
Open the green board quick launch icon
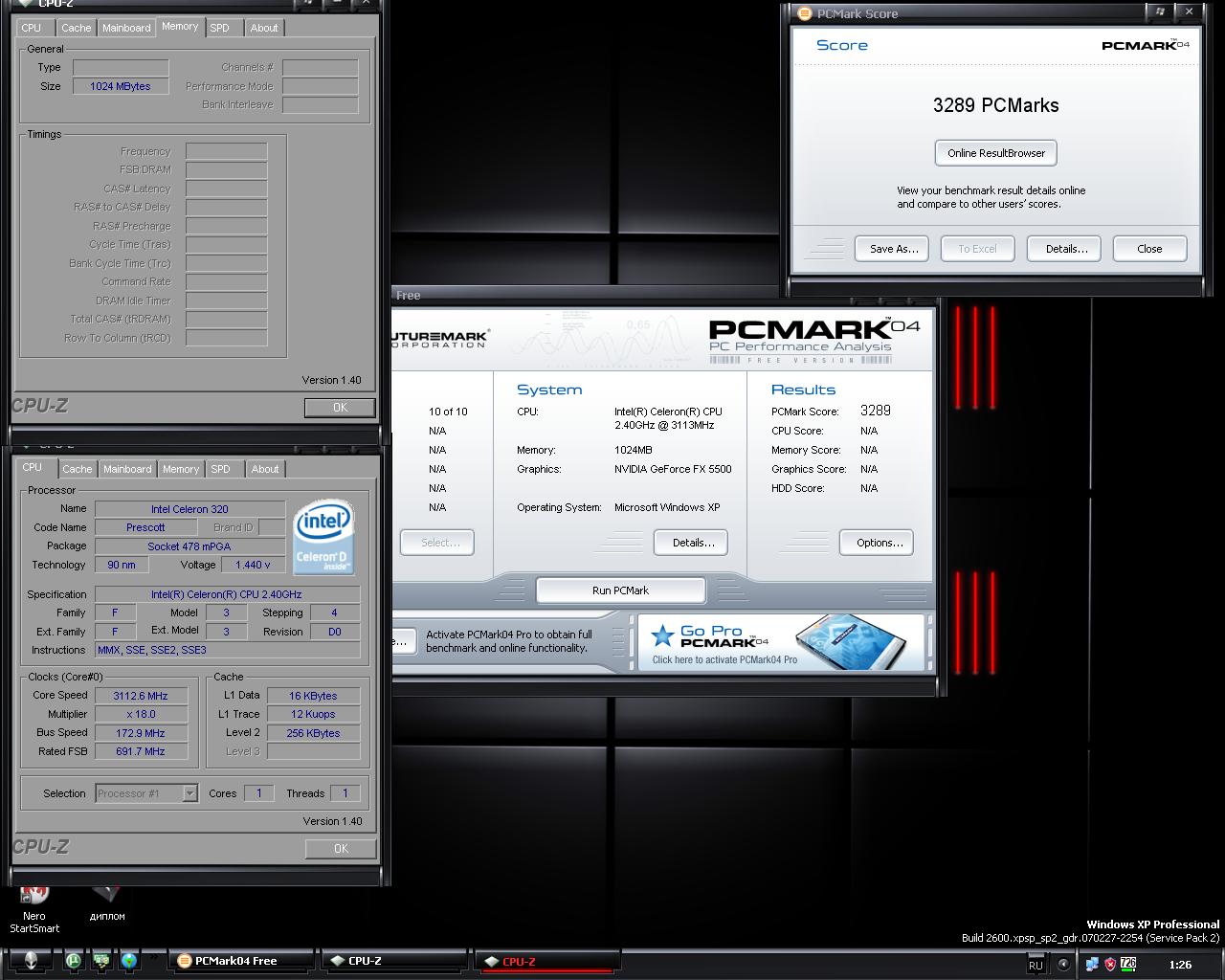[100, 961]
